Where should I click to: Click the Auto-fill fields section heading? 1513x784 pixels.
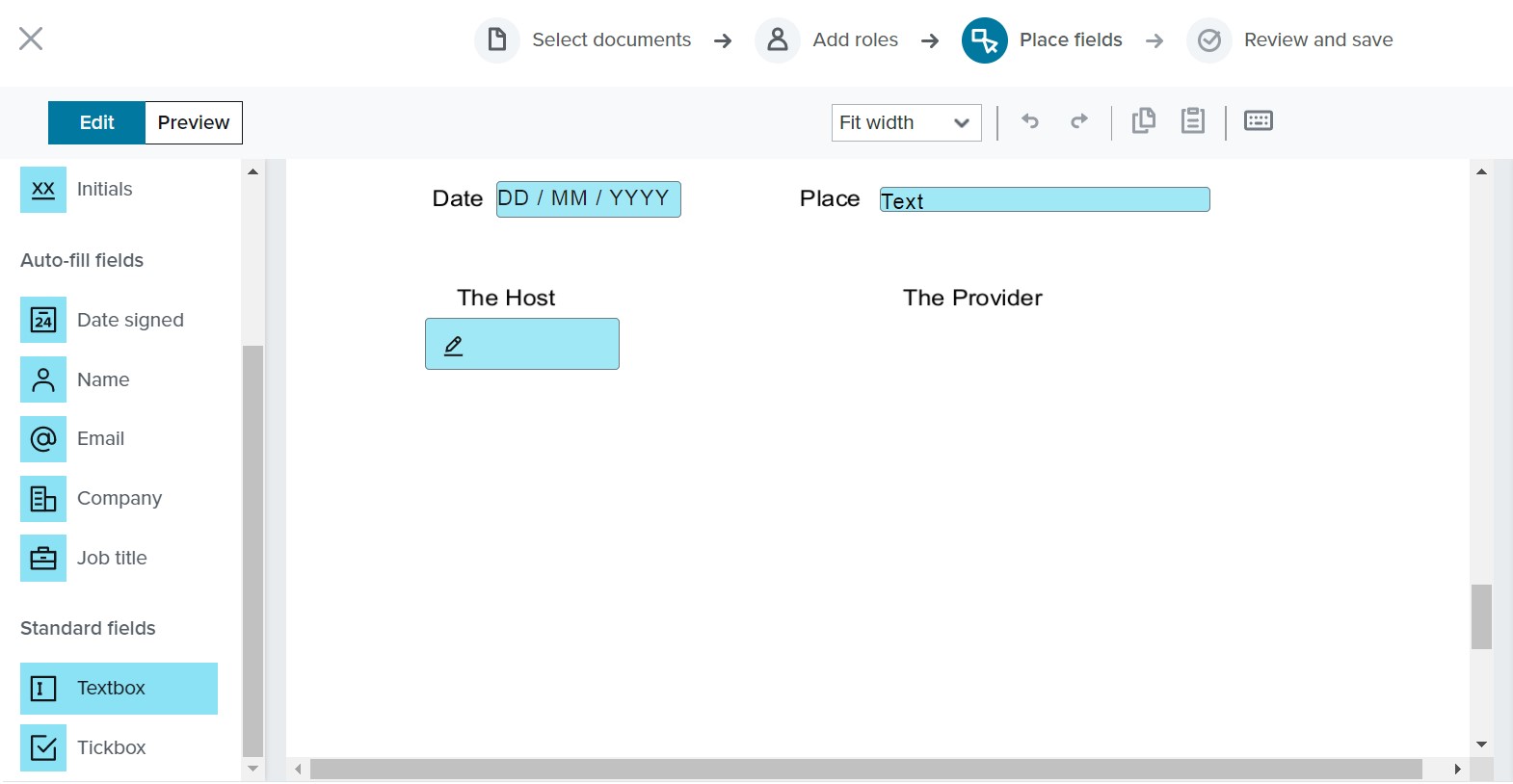82,260
